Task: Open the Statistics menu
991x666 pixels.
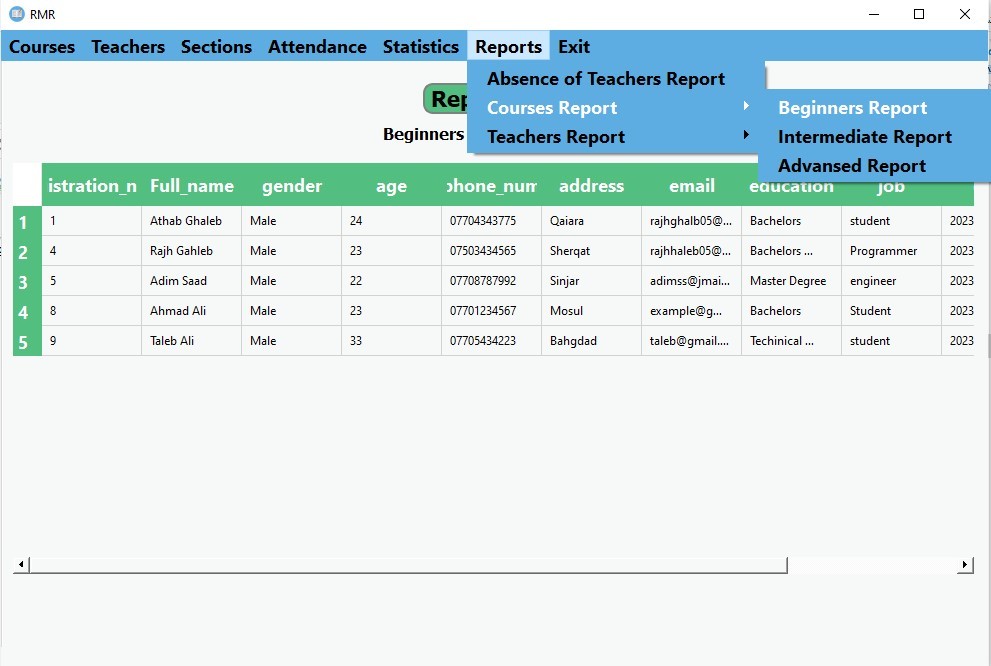Action: 421,46
